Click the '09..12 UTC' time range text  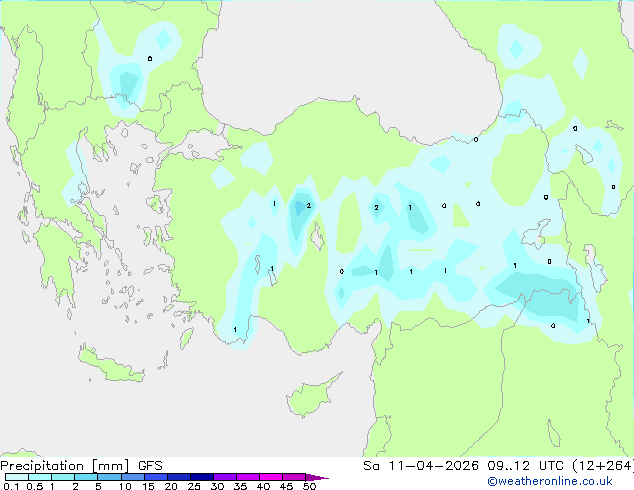[x=525, y=466]
